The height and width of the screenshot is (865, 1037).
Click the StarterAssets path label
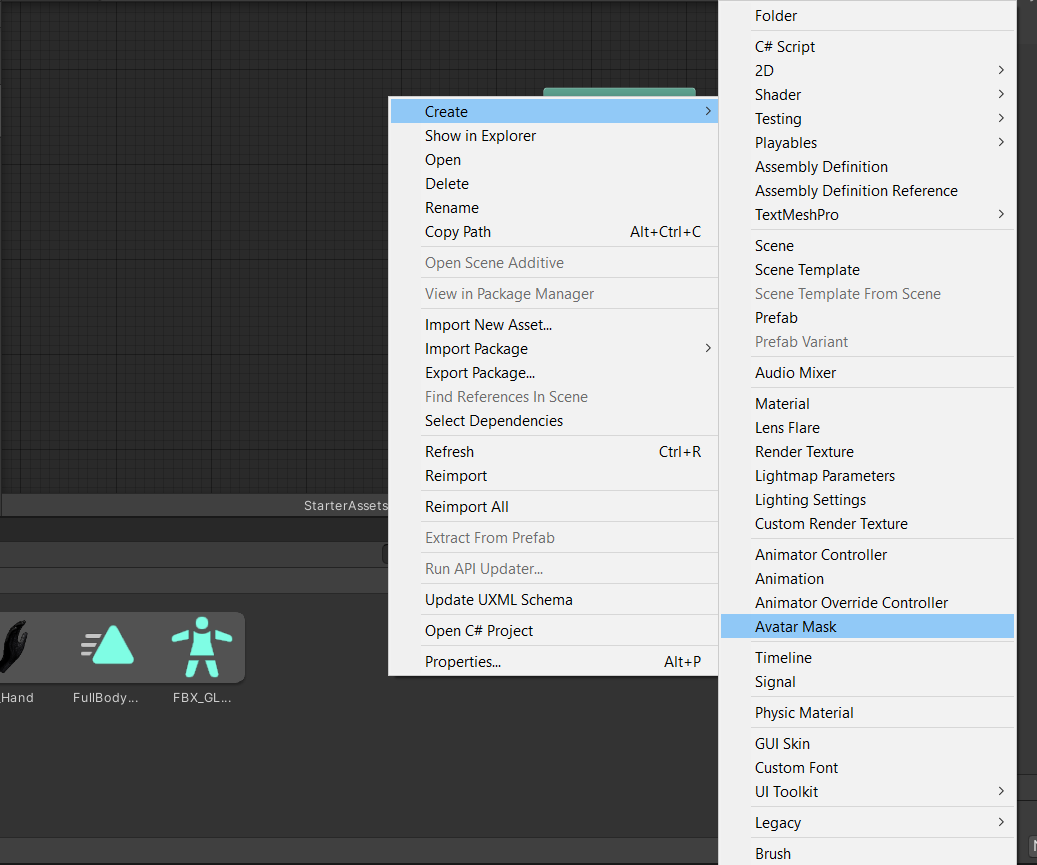(345, 505)
